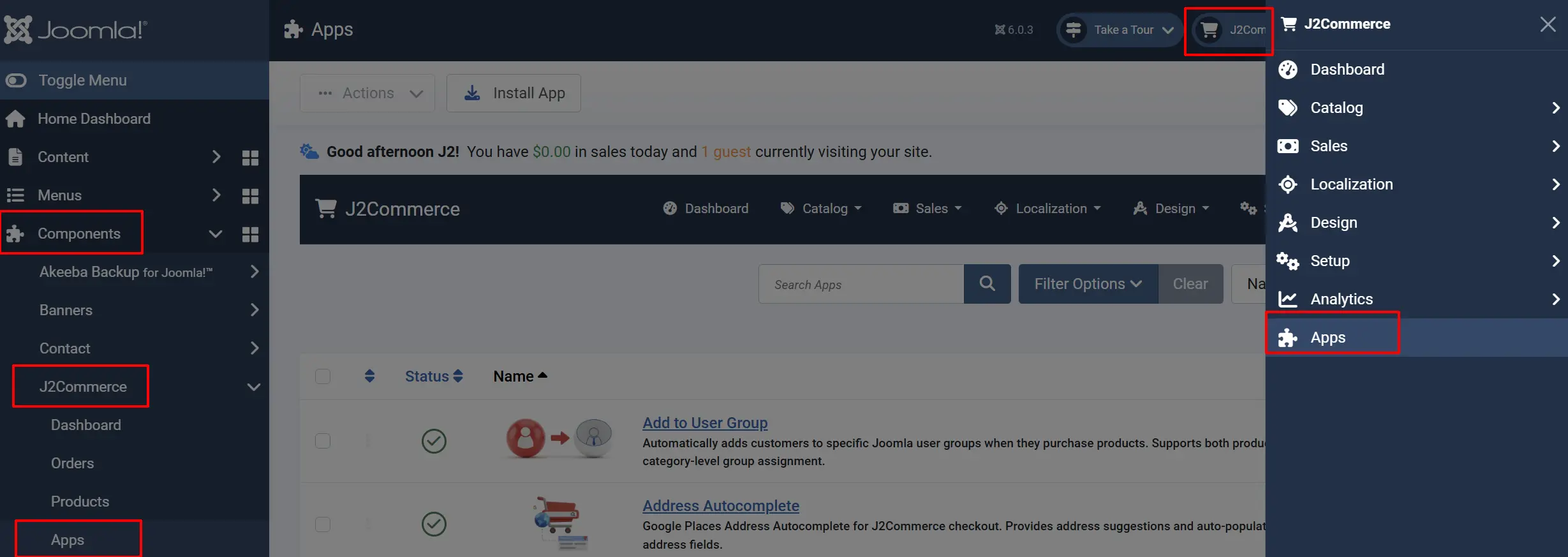1568x557 pixels.
Task: Open Dashboard under J2Commerce in the sidebar
Action: click(x=86, y=425)
